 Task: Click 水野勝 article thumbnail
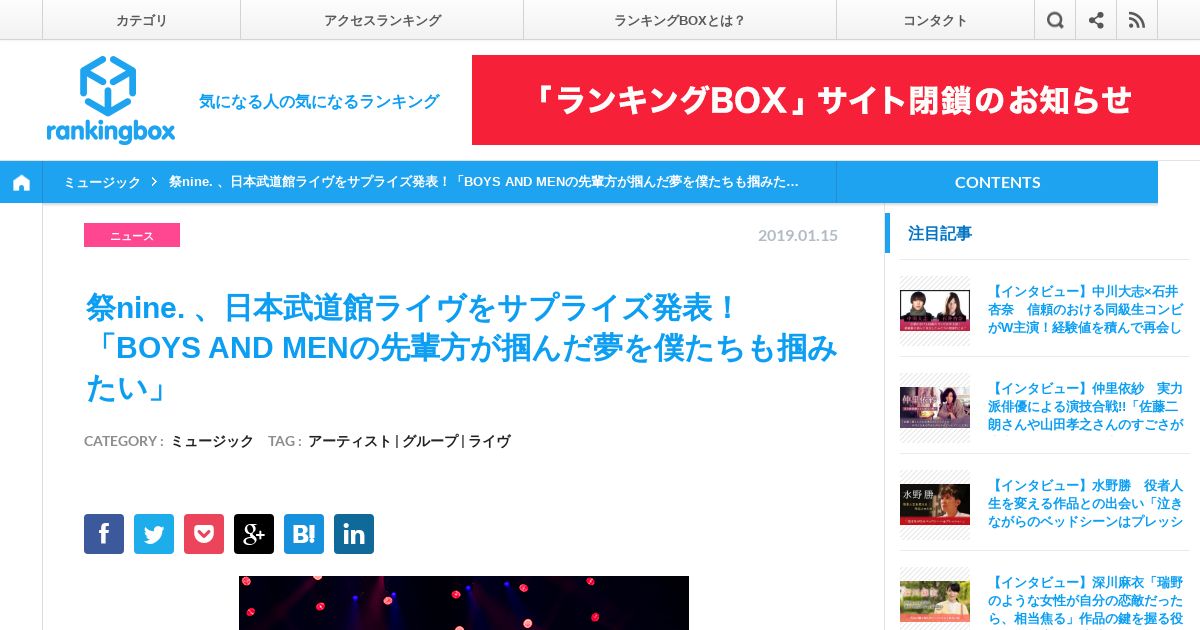click(x=935, y=504)
